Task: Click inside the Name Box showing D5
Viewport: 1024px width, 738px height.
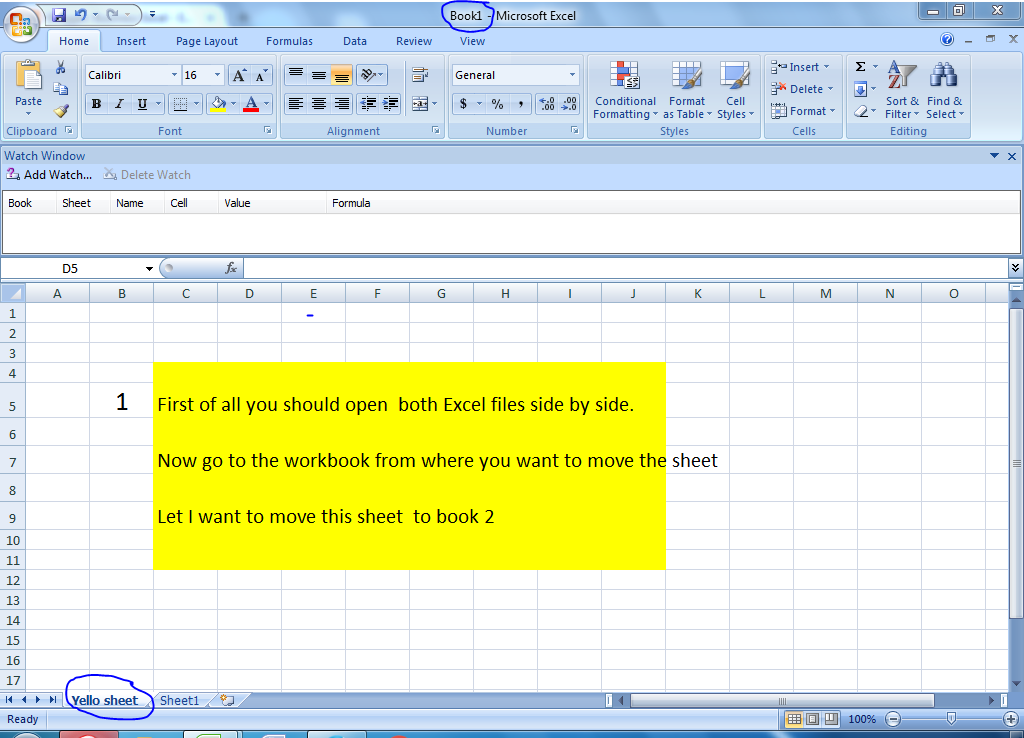Action: point(70,268)
